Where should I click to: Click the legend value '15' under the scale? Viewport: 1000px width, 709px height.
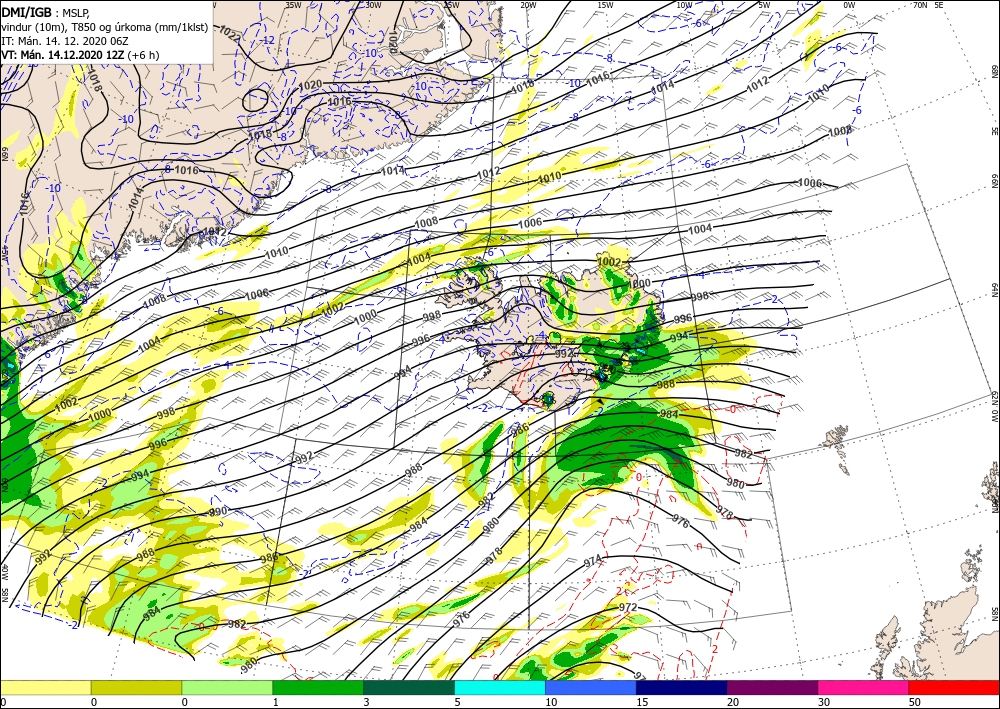[642, 702]
